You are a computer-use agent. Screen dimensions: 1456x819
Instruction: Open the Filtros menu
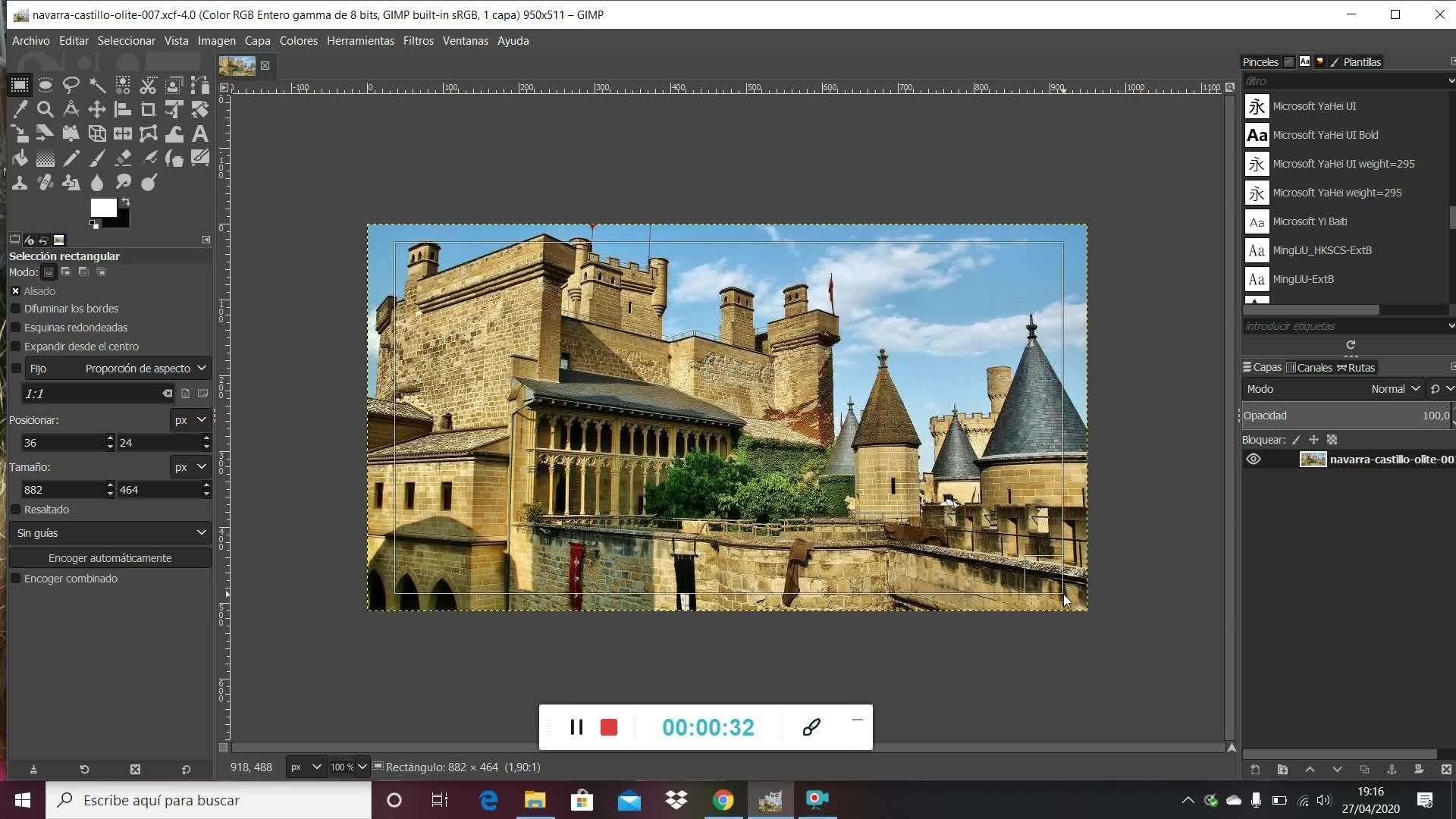pos(418,41)
